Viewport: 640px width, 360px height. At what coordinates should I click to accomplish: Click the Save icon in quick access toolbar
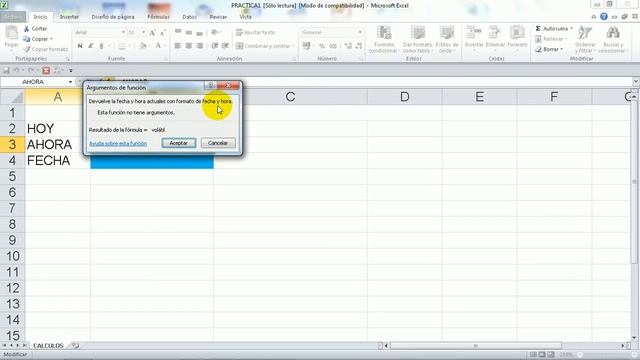(7, 70)
